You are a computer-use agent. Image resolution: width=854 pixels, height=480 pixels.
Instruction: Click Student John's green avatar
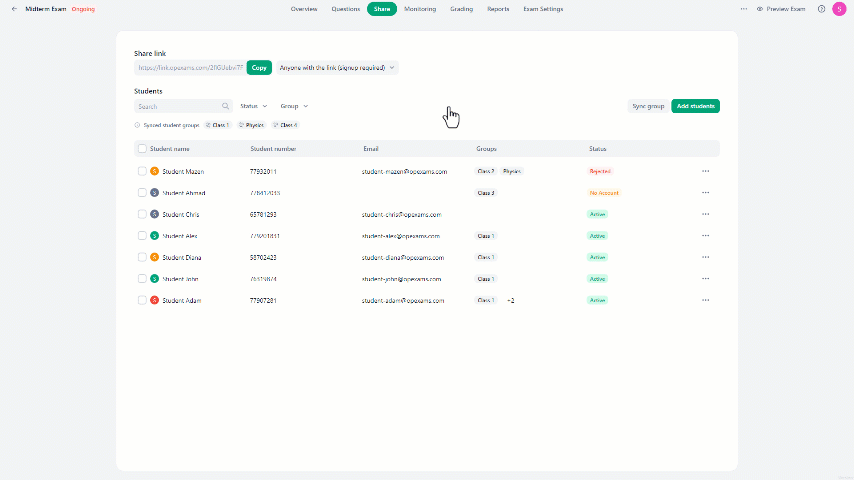point(155,279)
